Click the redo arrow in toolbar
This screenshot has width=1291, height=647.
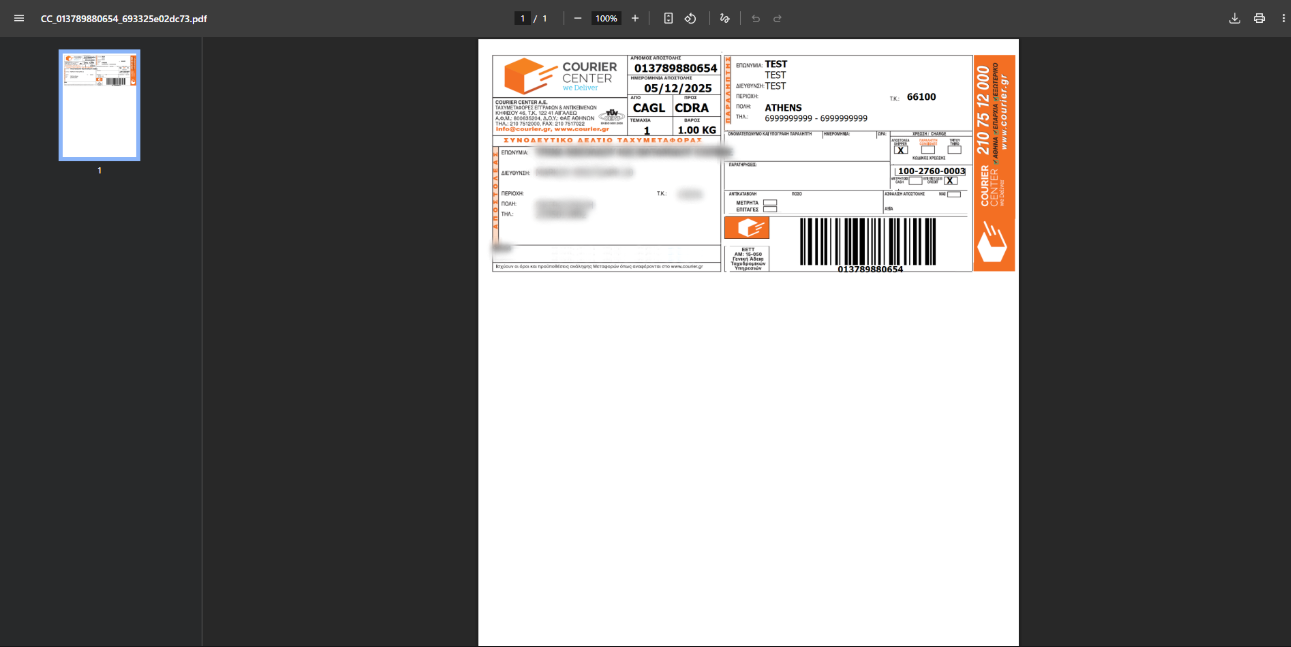pos(778,18)
